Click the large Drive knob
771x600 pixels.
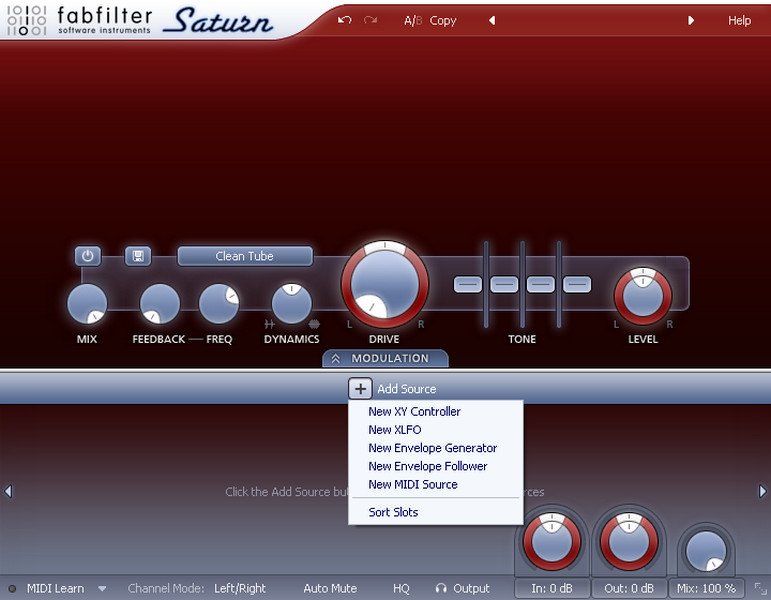[385, 285]
